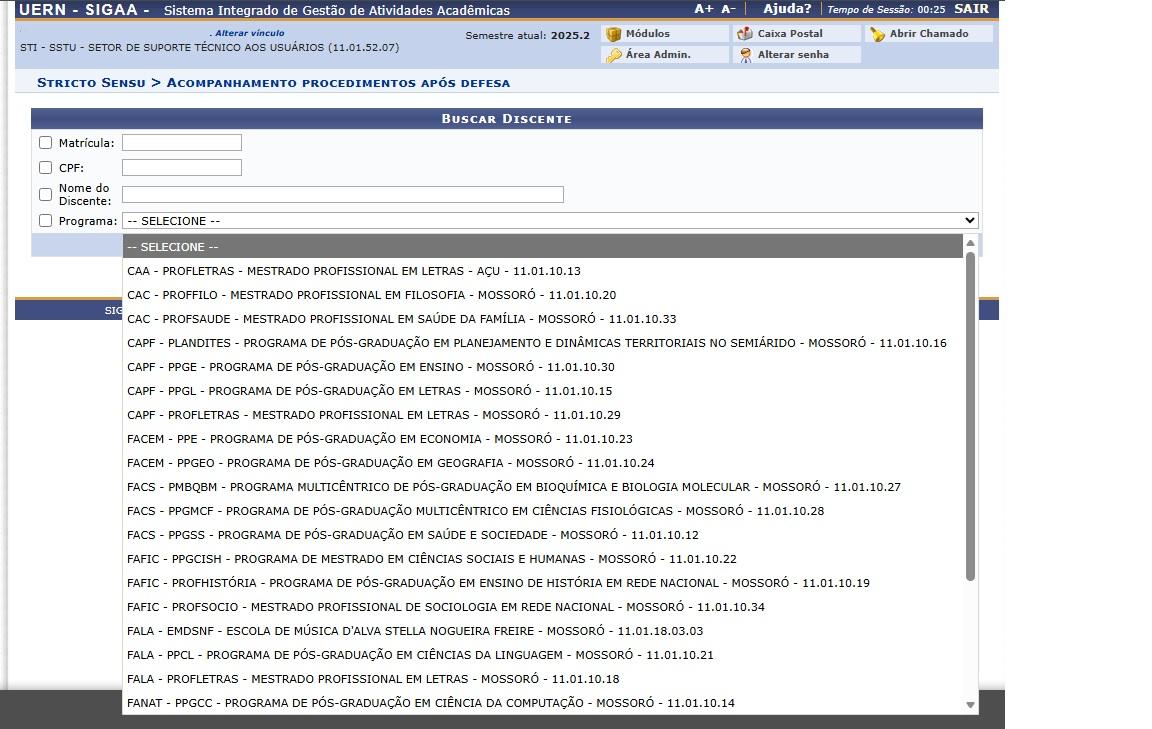The width and height of the screenshot is (1152, 729).
Task: Pick CAA - PROFLETRAS Açu option
Action: (353, 271)
